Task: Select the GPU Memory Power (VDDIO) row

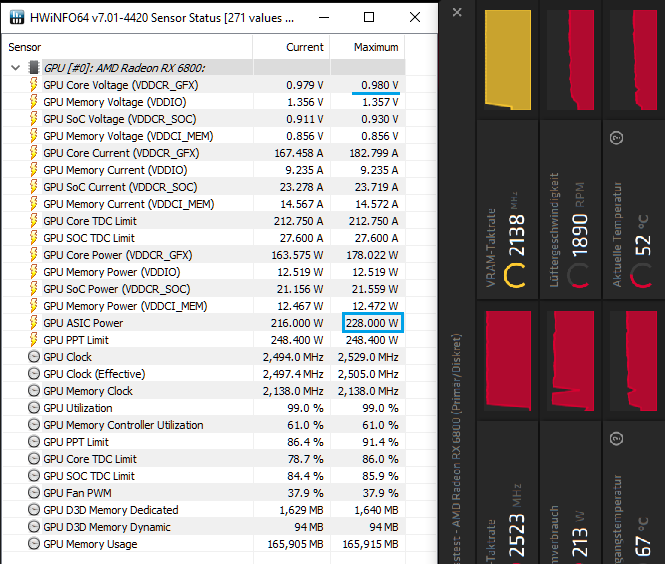Action: click(204, 272)
